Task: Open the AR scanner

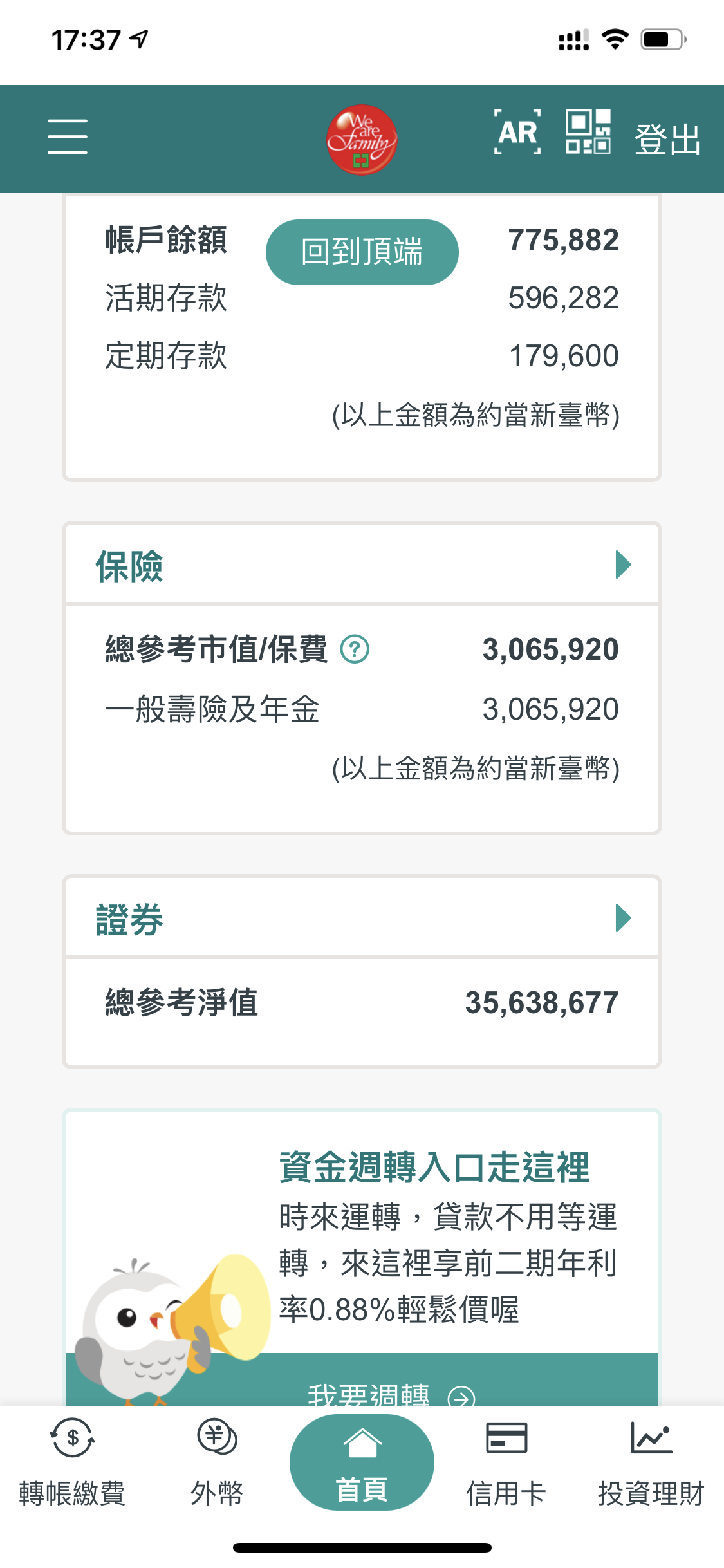Action: click(x=517, y=133)
